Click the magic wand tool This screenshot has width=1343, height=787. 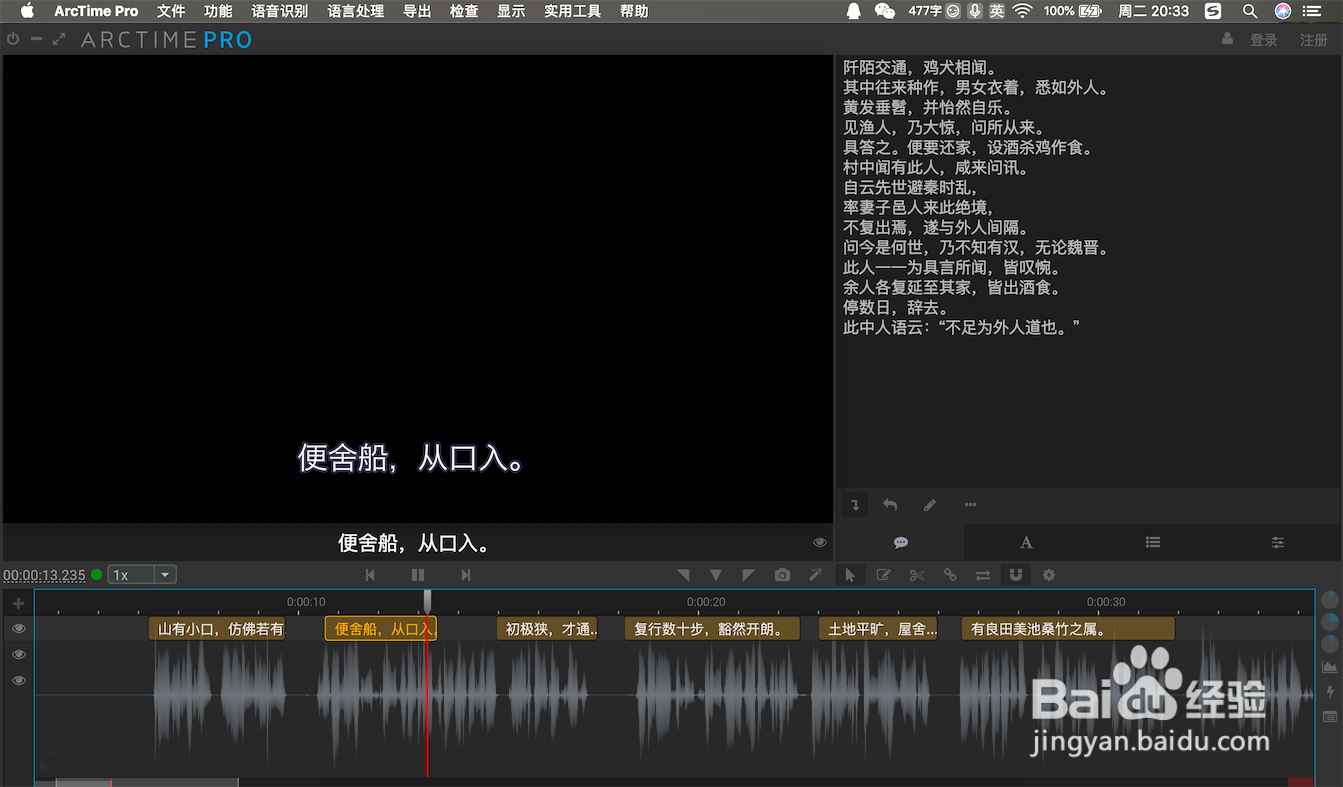(815, 575)
